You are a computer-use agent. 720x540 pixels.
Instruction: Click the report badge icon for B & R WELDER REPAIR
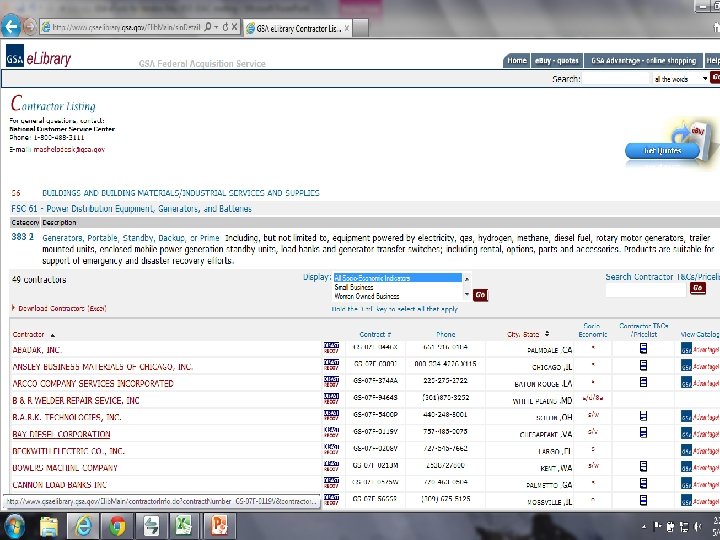coord(331,399)
